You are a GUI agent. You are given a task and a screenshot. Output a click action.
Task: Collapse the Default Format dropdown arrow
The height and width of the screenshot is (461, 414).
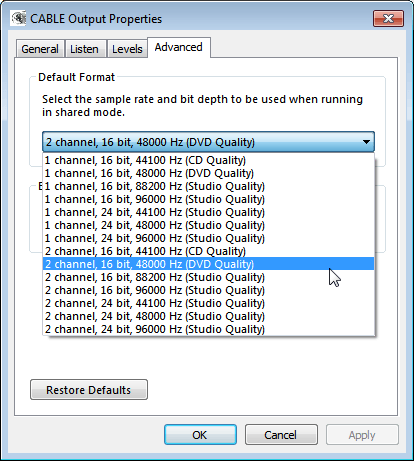(x=366, y=142)
